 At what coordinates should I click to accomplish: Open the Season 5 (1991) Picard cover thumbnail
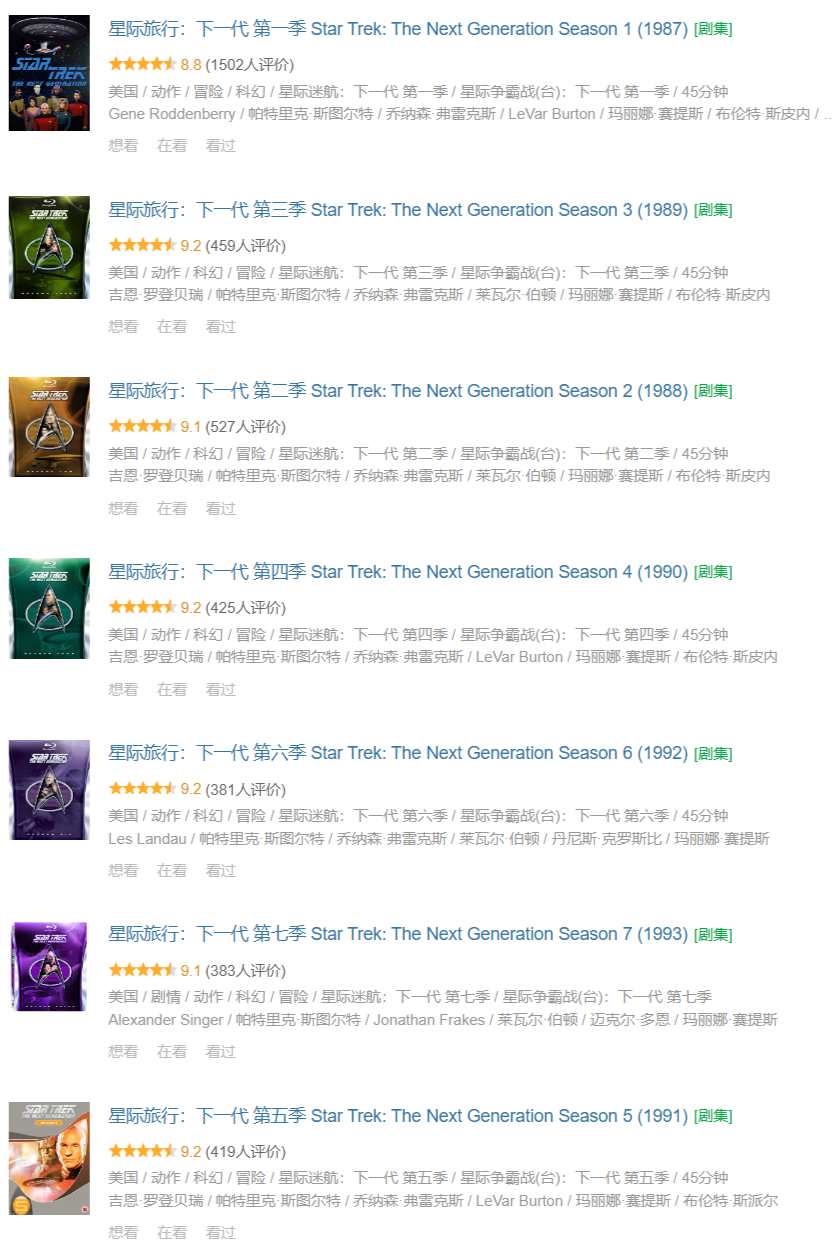click(x=49, y=1159)
